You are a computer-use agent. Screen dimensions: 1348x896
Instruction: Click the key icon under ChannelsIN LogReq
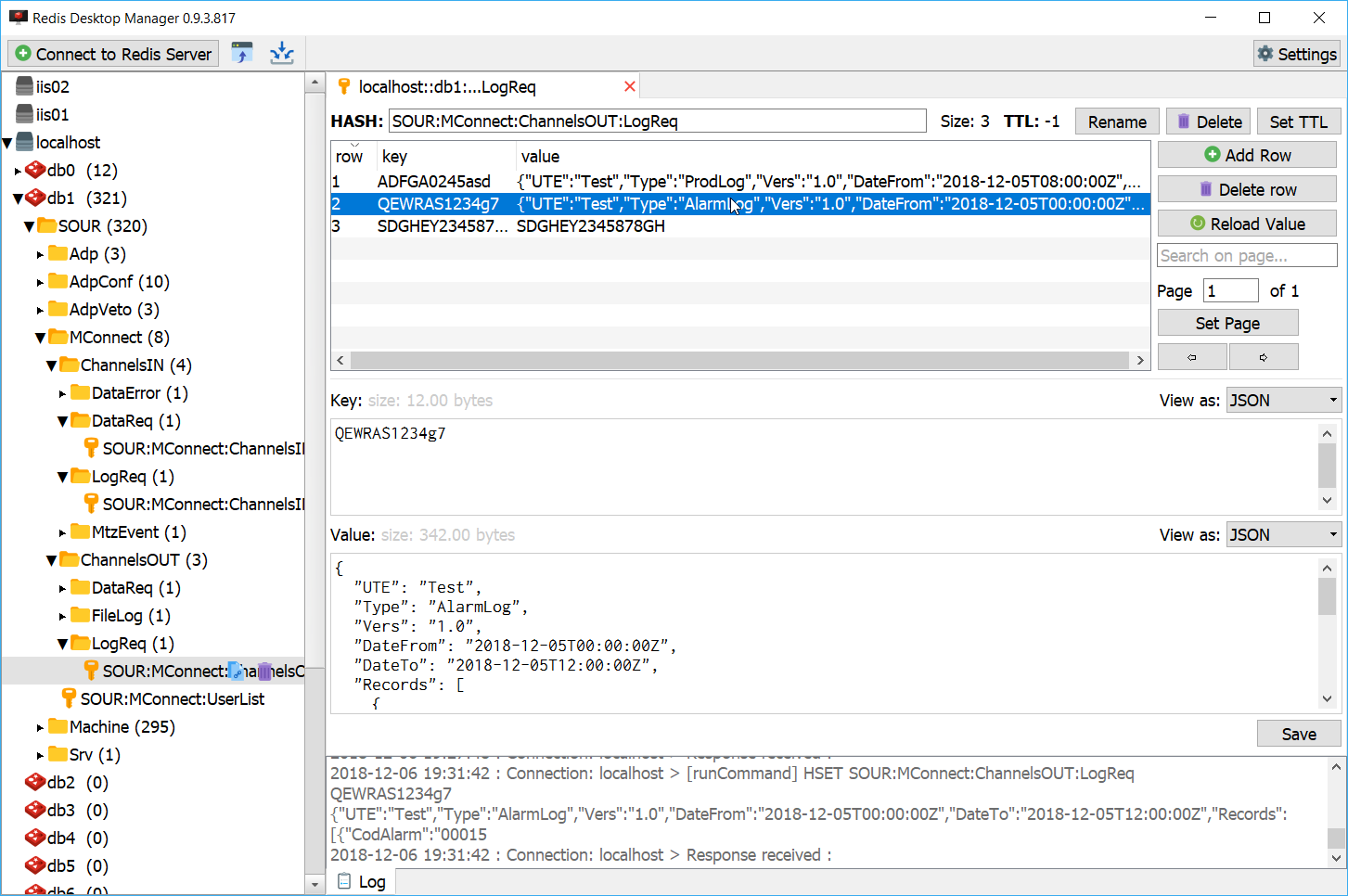[91, 503]
